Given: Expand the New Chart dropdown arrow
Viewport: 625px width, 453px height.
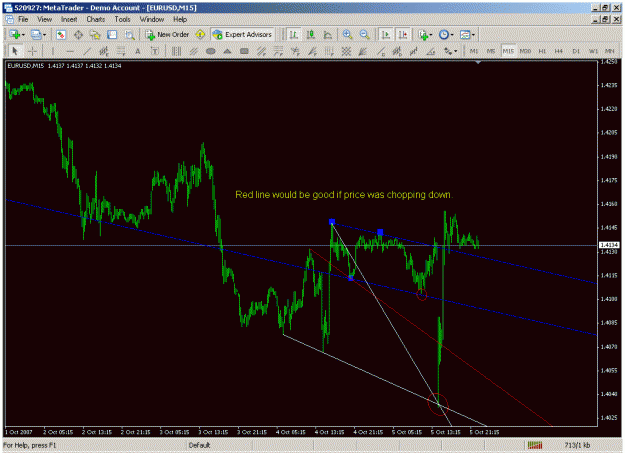Looking at the screenshot, I should point(24,35).
